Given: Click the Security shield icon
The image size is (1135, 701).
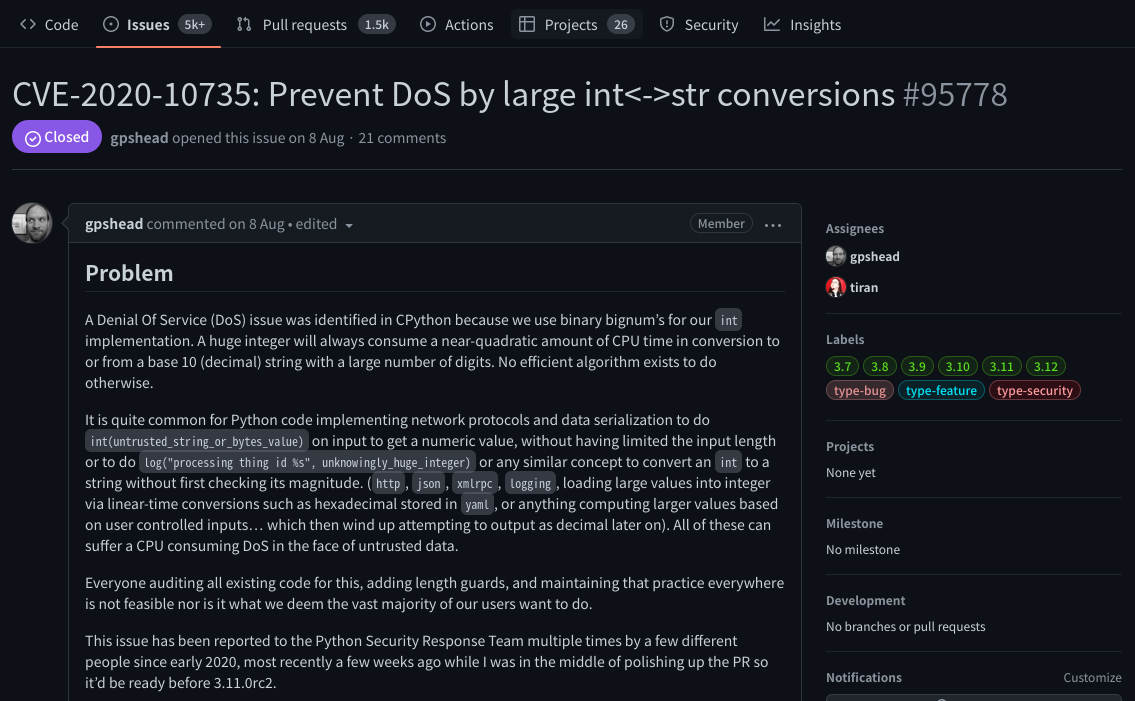Looking at the screenshot, I should click(667, 25).
